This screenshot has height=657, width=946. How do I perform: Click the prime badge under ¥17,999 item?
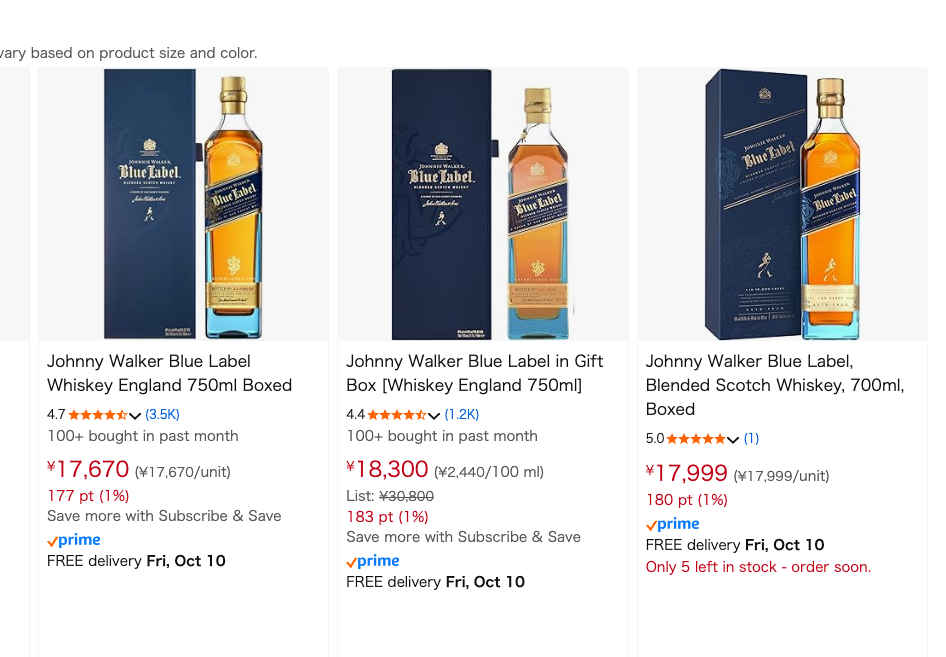click(673, 524)
